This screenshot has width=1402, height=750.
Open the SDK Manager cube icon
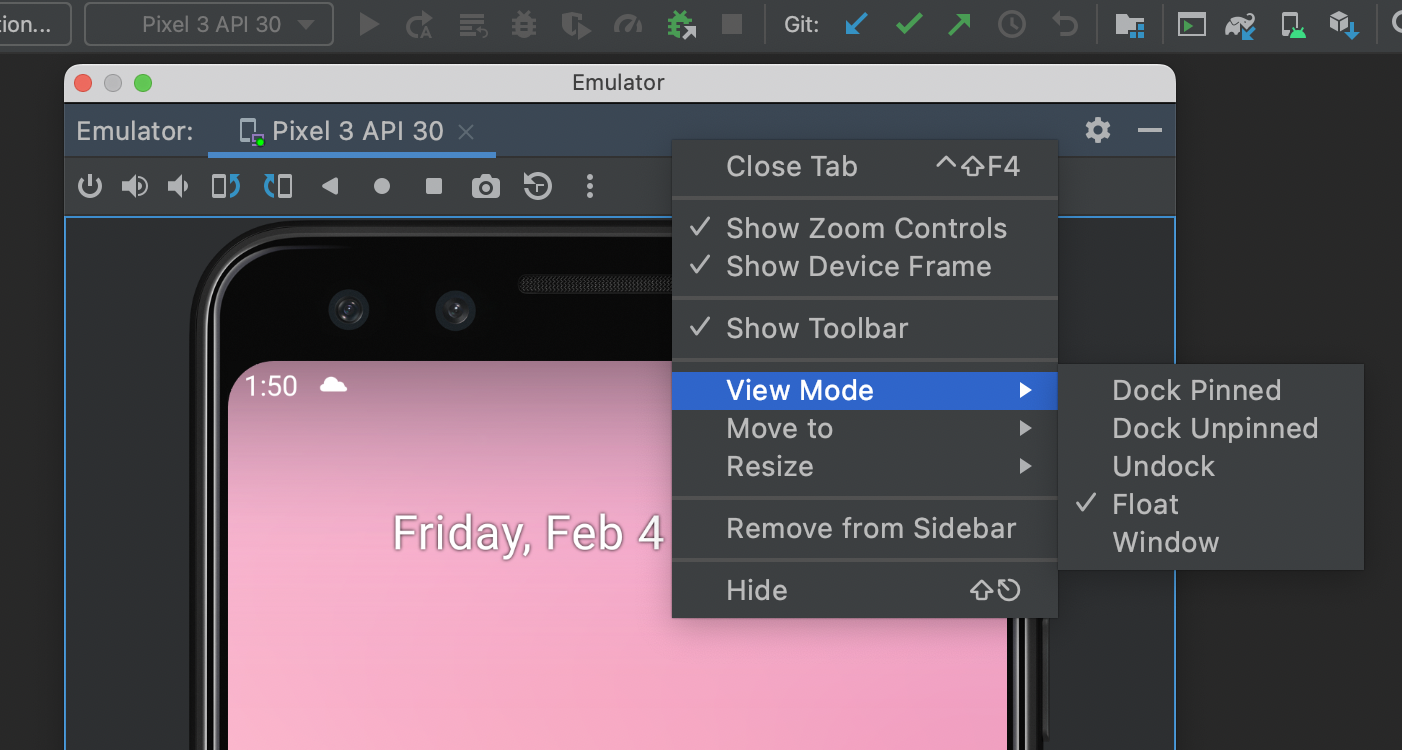pos(1343,24)
